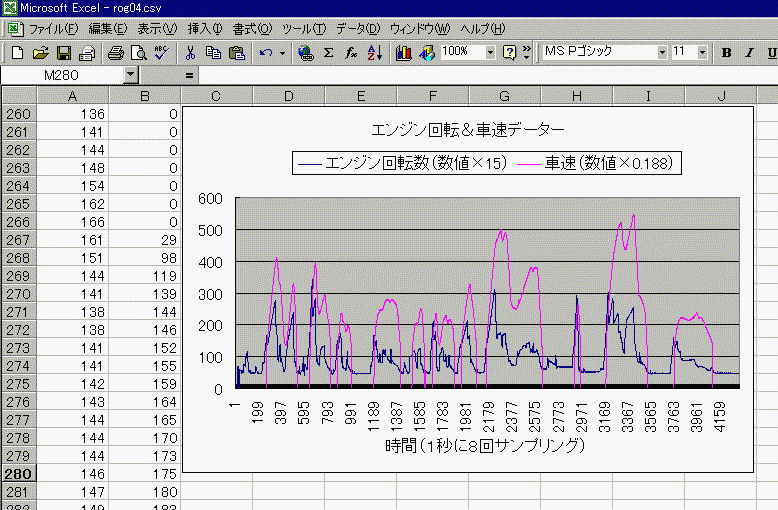Viewport: 778px width, 510px height.
Task: Click the AutoSum sigma icon
Action: click(x=328, y=52)
